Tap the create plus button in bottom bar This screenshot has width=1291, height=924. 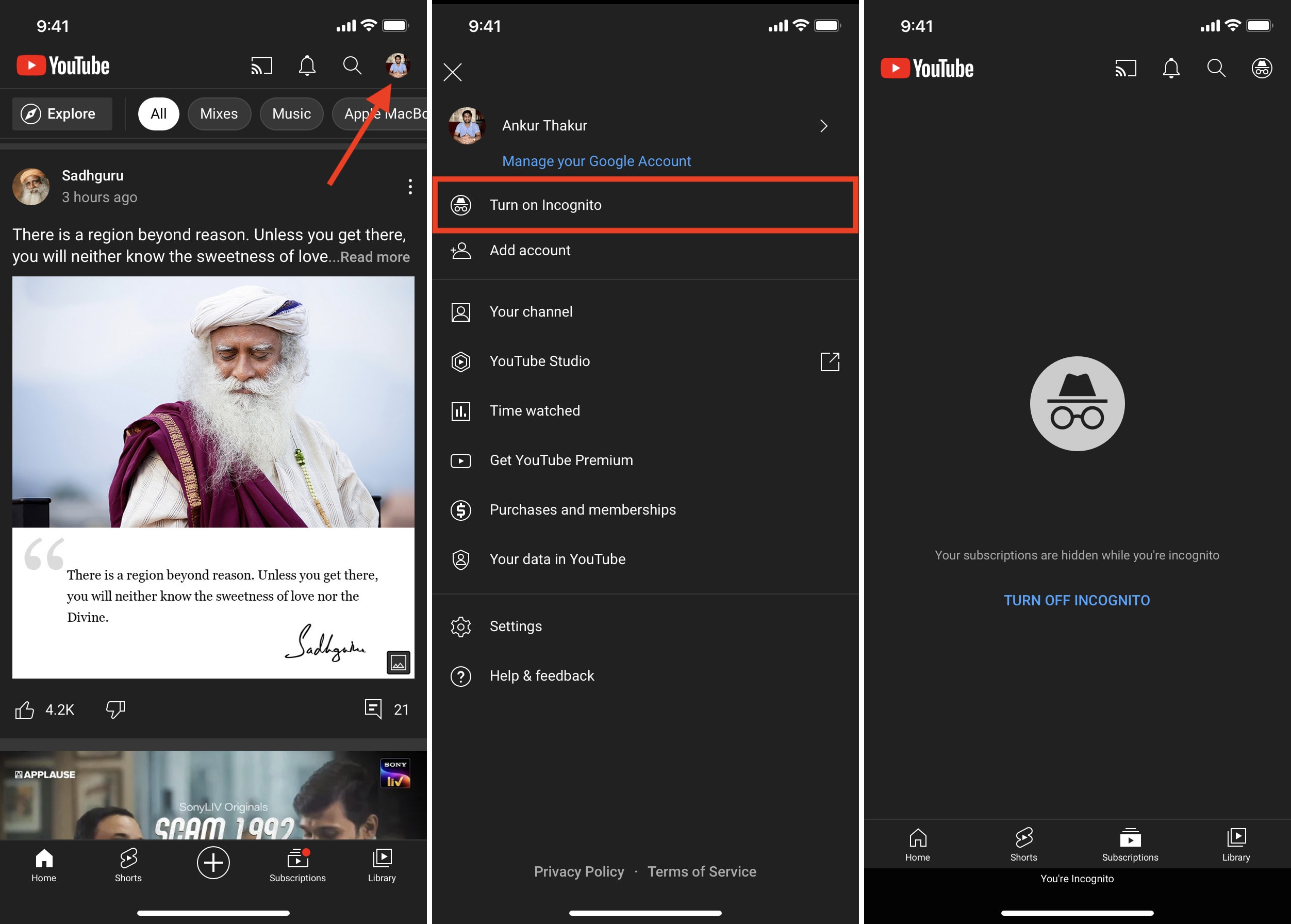click(x=213, y=863)
